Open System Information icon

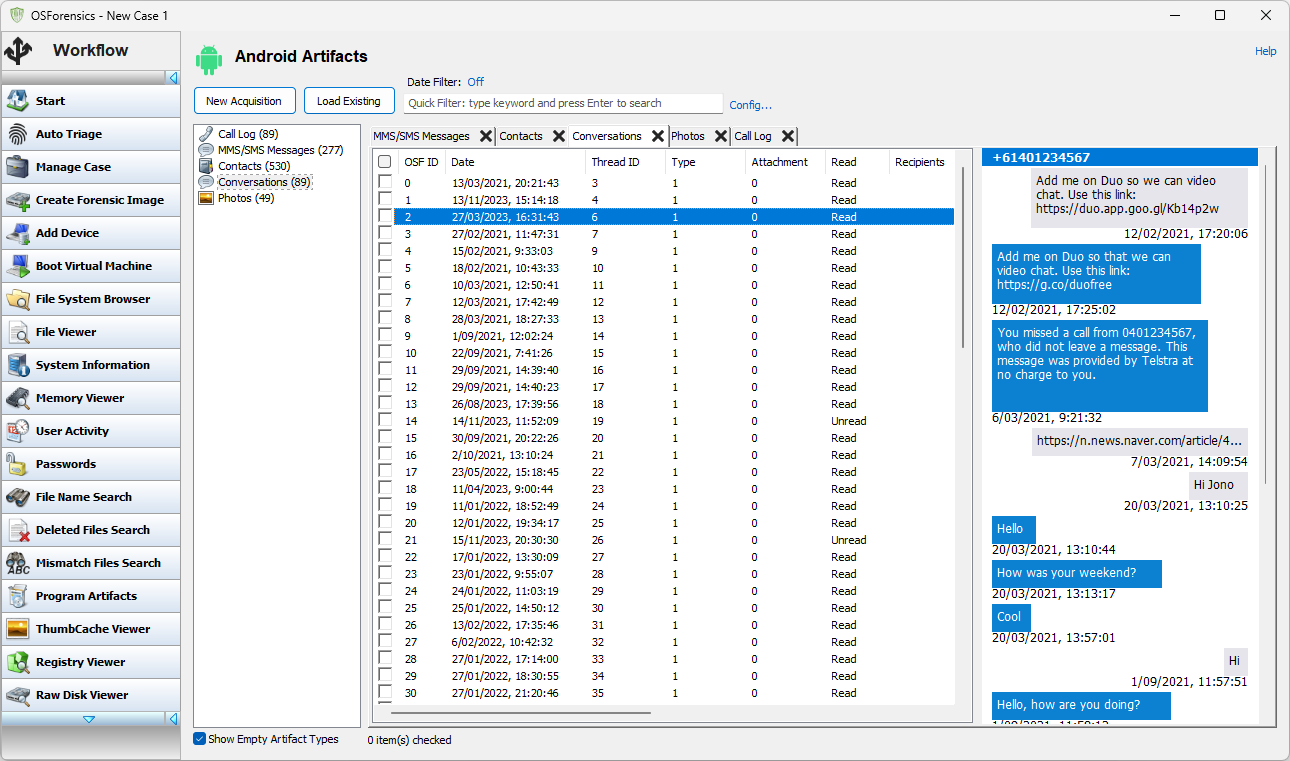tap(18, 365)
